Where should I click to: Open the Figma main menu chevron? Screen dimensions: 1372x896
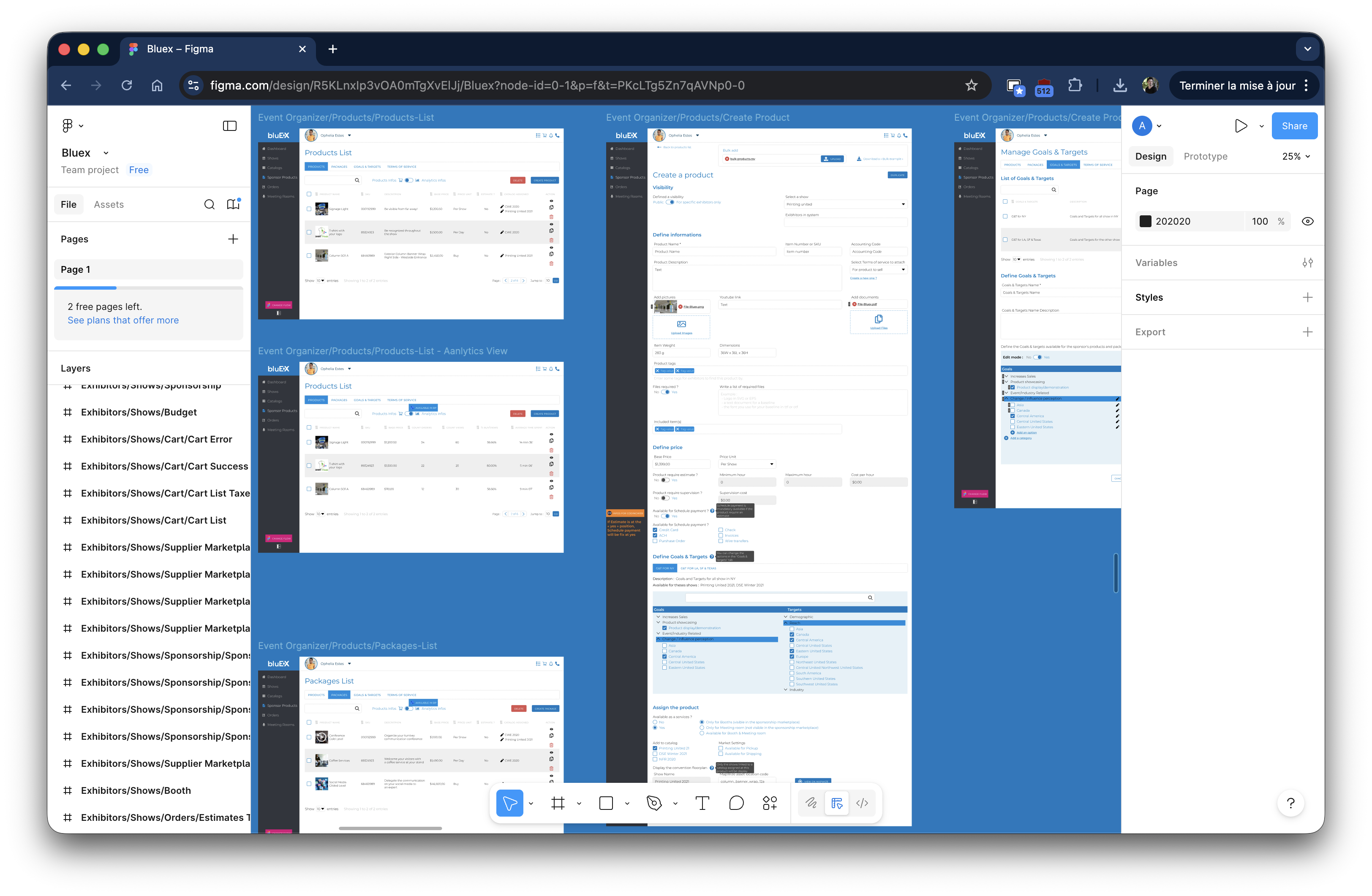[81, 125]
